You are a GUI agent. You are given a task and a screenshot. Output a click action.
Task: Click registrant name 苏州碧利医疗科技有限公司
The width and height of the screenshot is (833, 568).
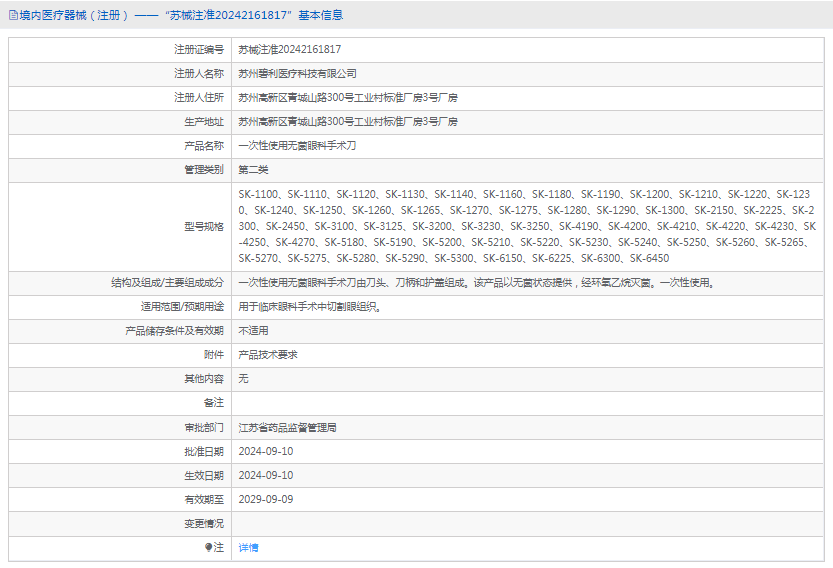click(297, 73)
